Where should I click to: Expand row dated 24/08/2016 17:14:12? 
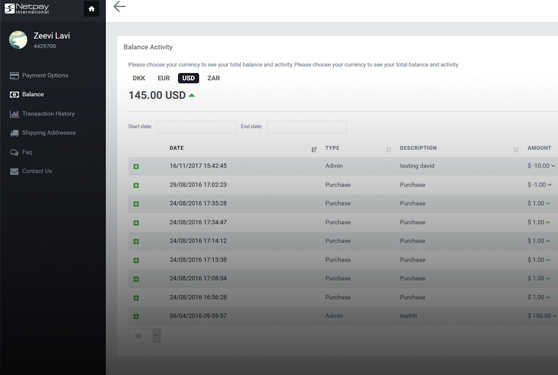[x=136, y=242]
